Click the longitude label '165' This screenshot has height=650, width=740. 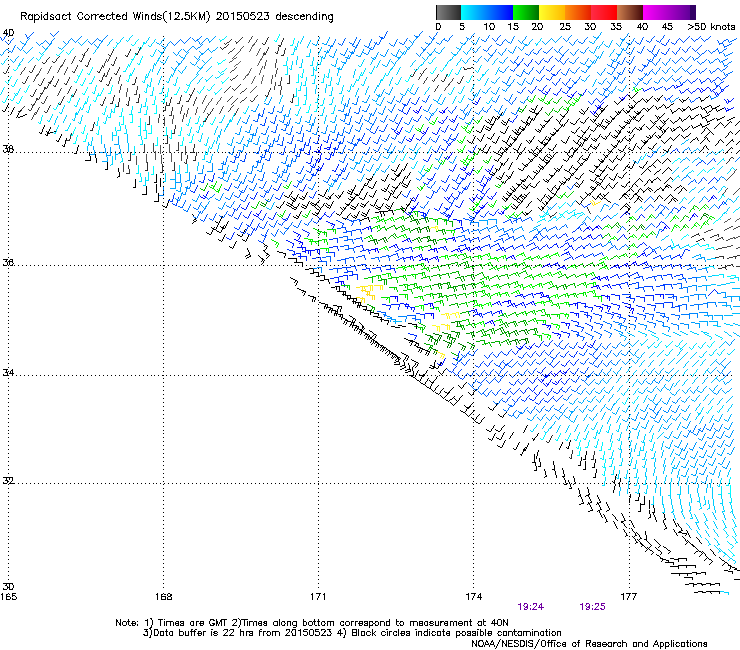click(8, 597)
